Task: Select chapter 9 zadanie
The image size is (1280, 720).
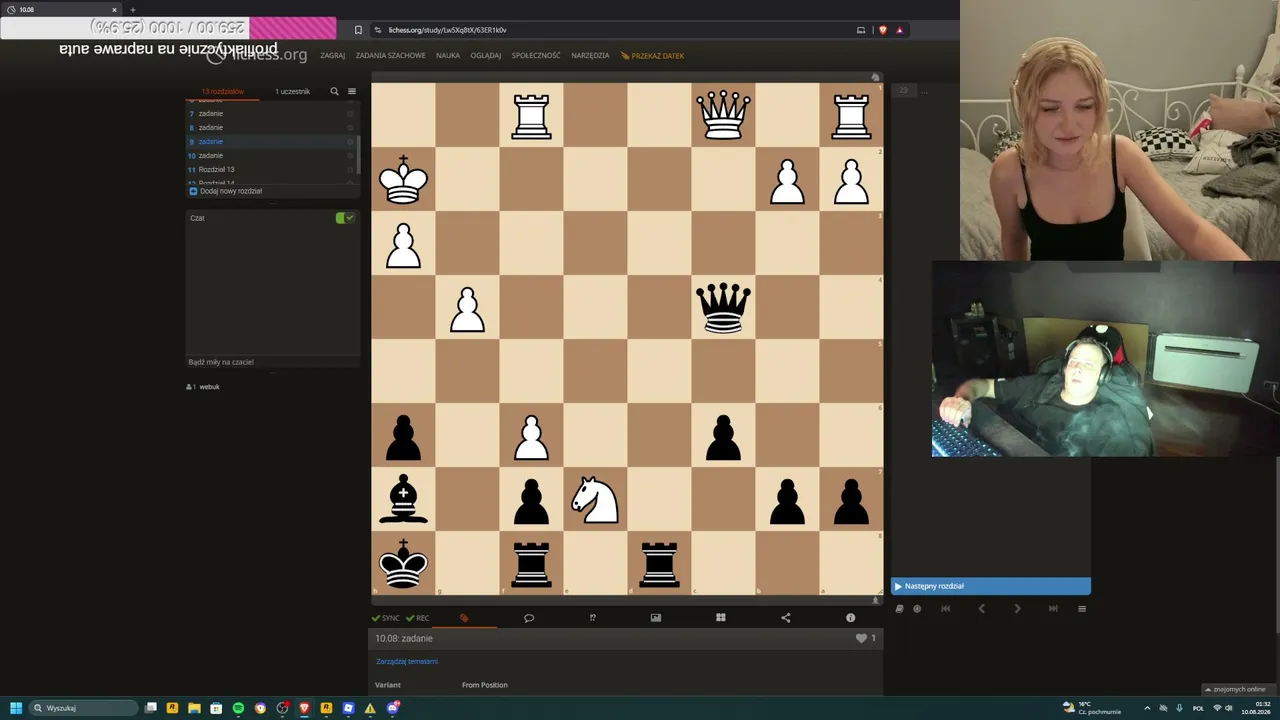Action: click(x=271, y=142)
